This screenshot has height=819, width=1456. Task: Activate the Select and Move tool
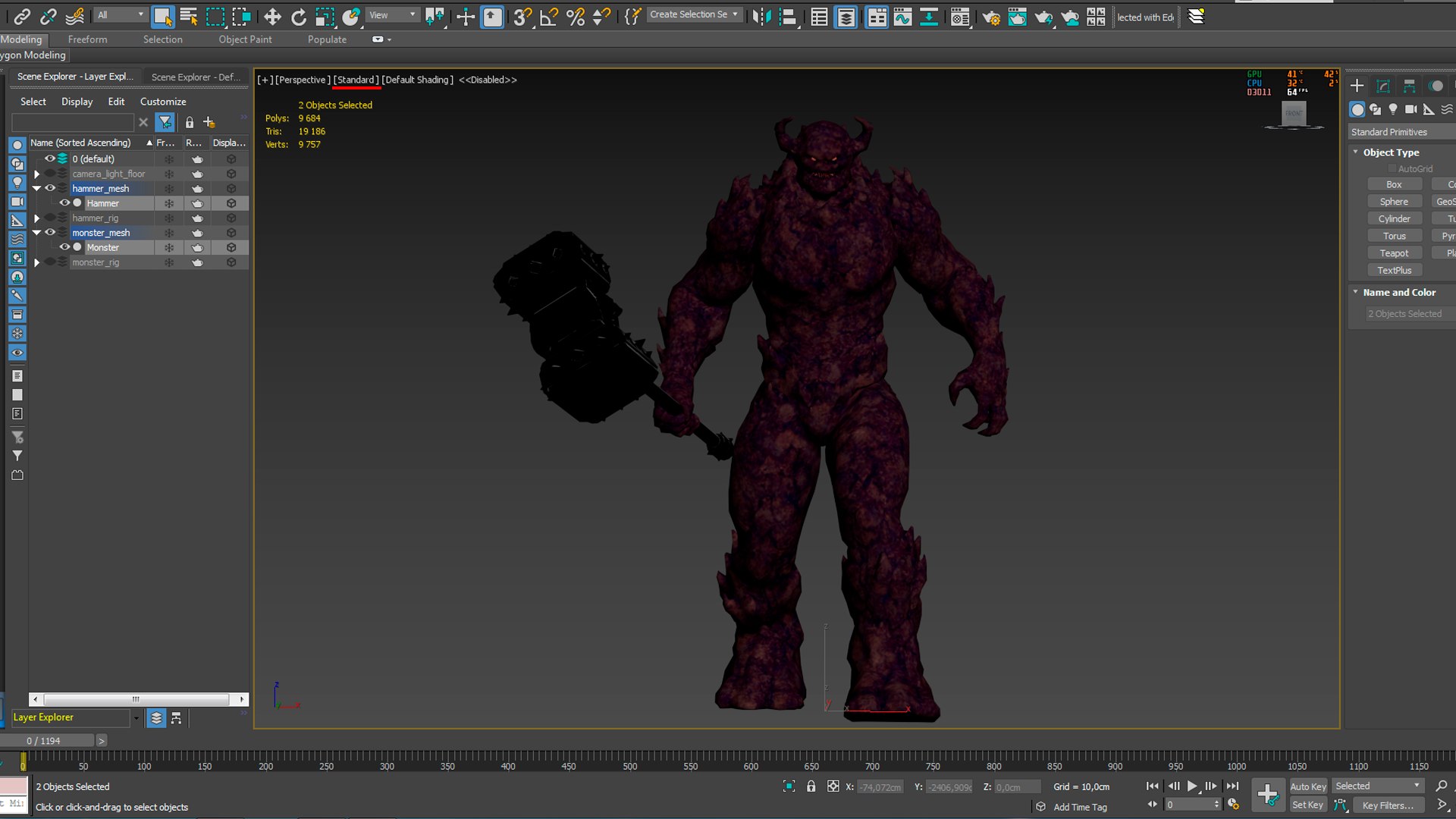(272, 16)
